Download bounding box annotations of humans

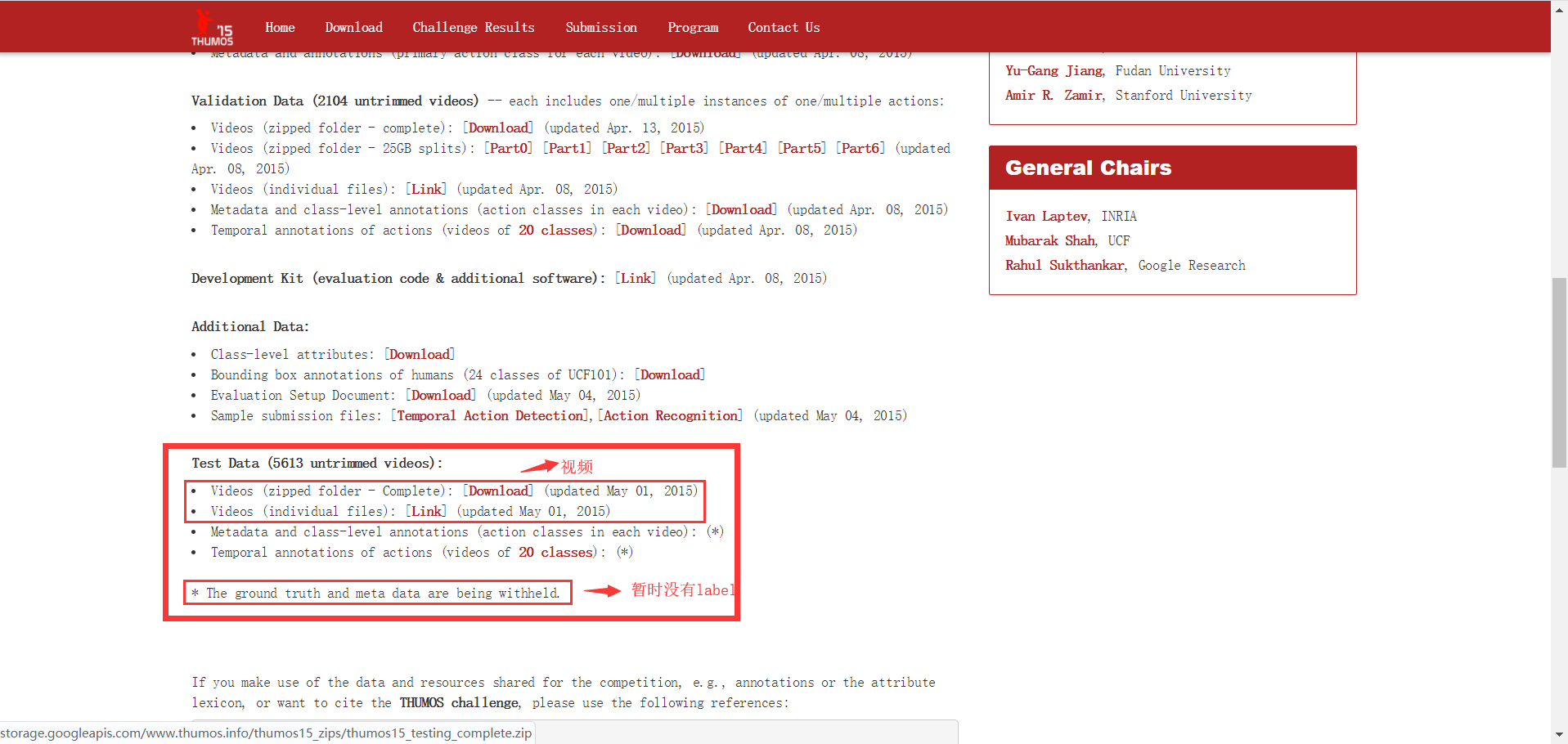pos(670,375)
